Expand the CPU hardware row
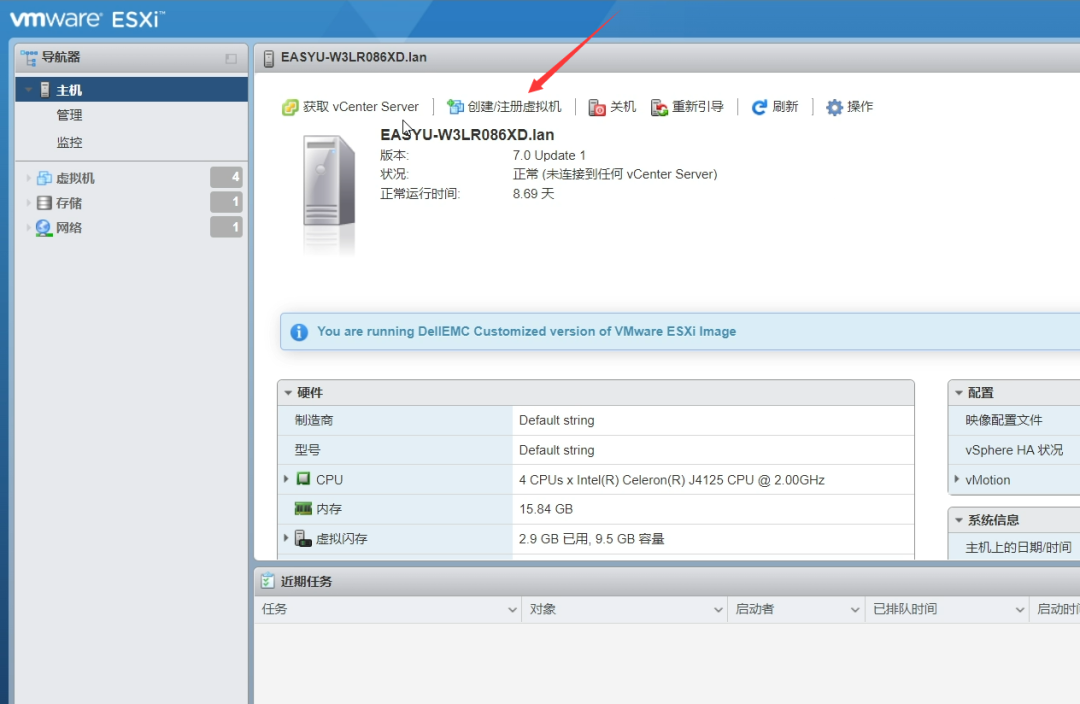The width and height of the screenshot is (1080, 704). tap(287, 478)
